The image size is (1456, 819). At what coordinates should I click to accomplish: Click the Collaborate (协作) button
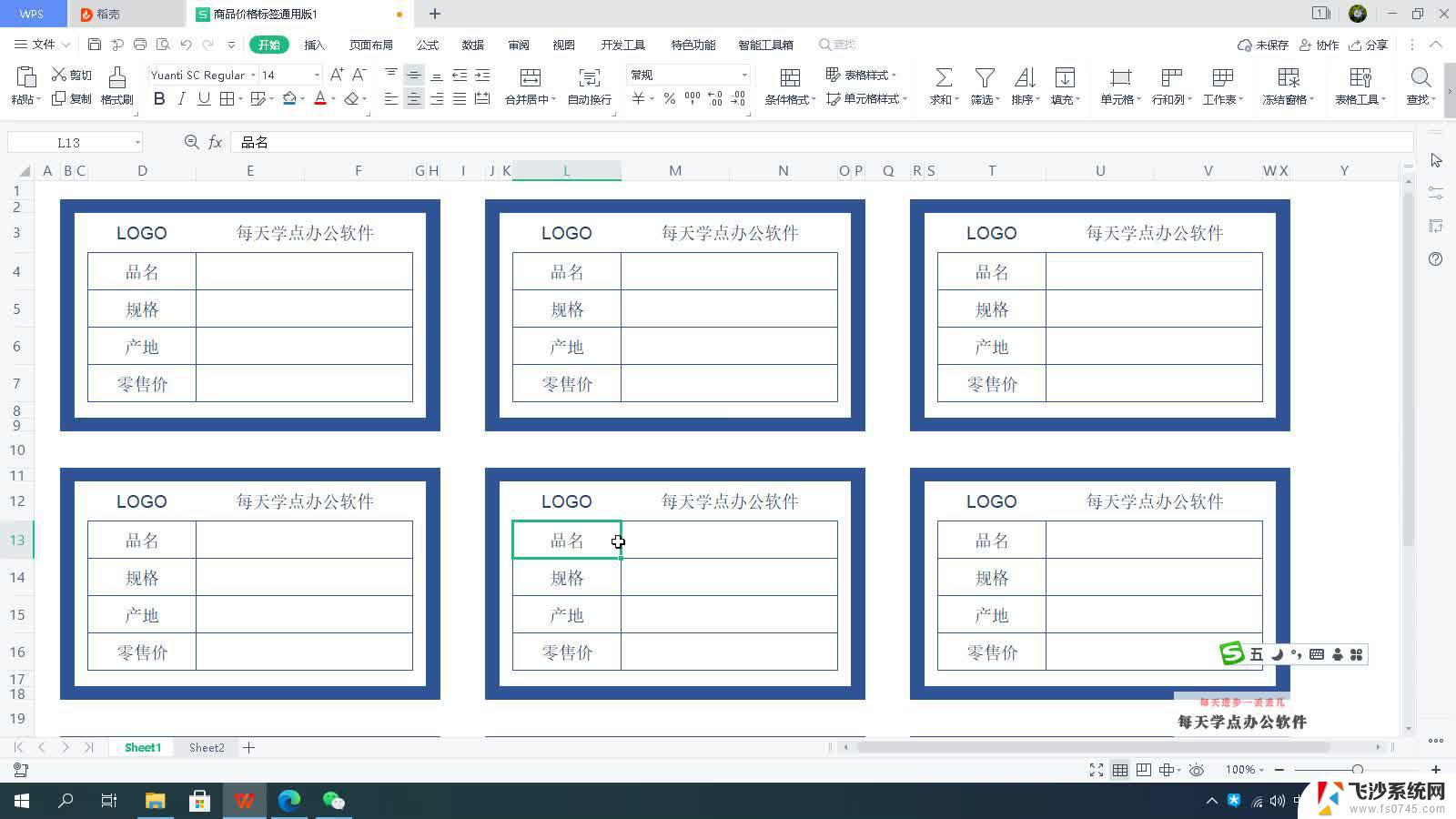[x=1319, y=45]
